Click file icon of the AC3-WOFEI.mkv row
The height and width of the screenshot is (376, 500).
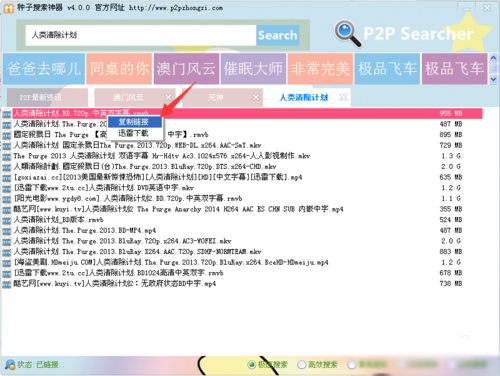(x=7, y=242)
